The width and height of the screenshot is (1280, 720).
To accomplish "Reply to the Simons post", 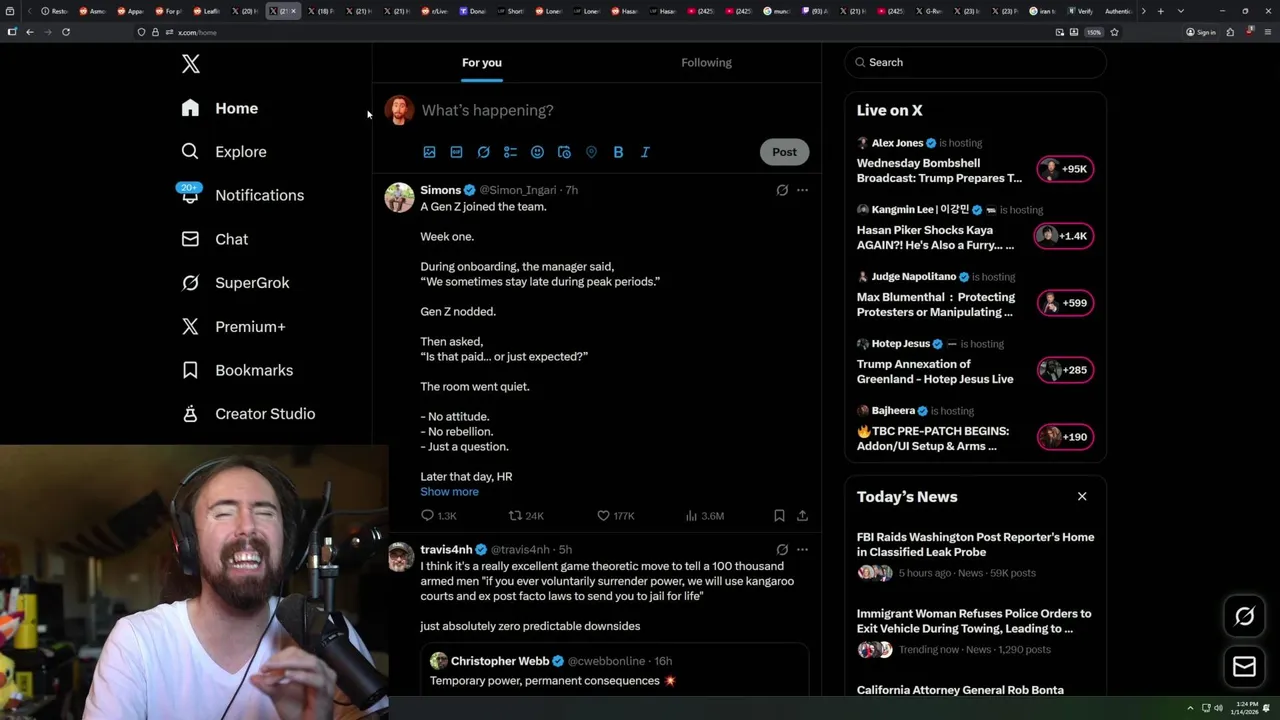I will [x=438, y=516].
